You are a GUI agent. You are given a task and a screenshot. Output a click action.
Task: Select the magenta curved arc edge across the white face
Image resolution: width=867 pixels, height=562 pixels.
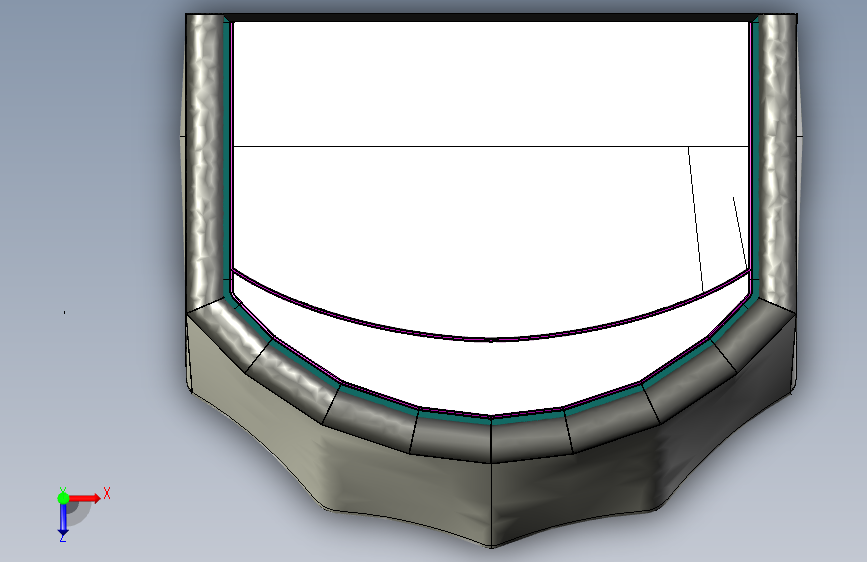pyautogui.click(x=490, y=339)
